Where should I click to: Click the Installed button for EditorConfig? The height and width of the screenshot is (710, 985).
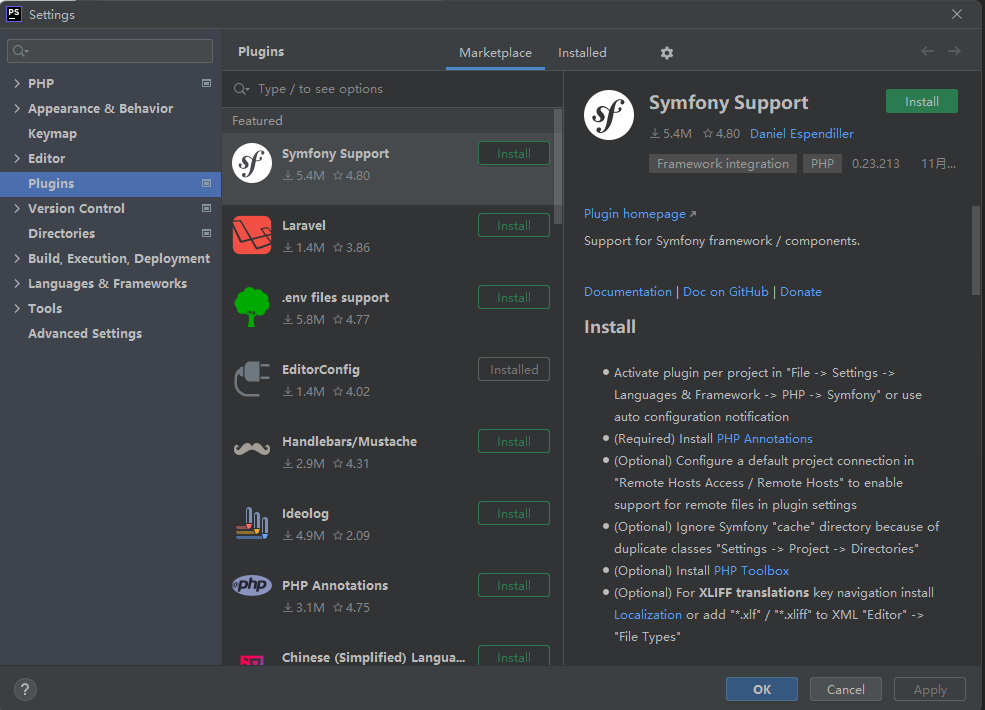(x=514, y=369)
